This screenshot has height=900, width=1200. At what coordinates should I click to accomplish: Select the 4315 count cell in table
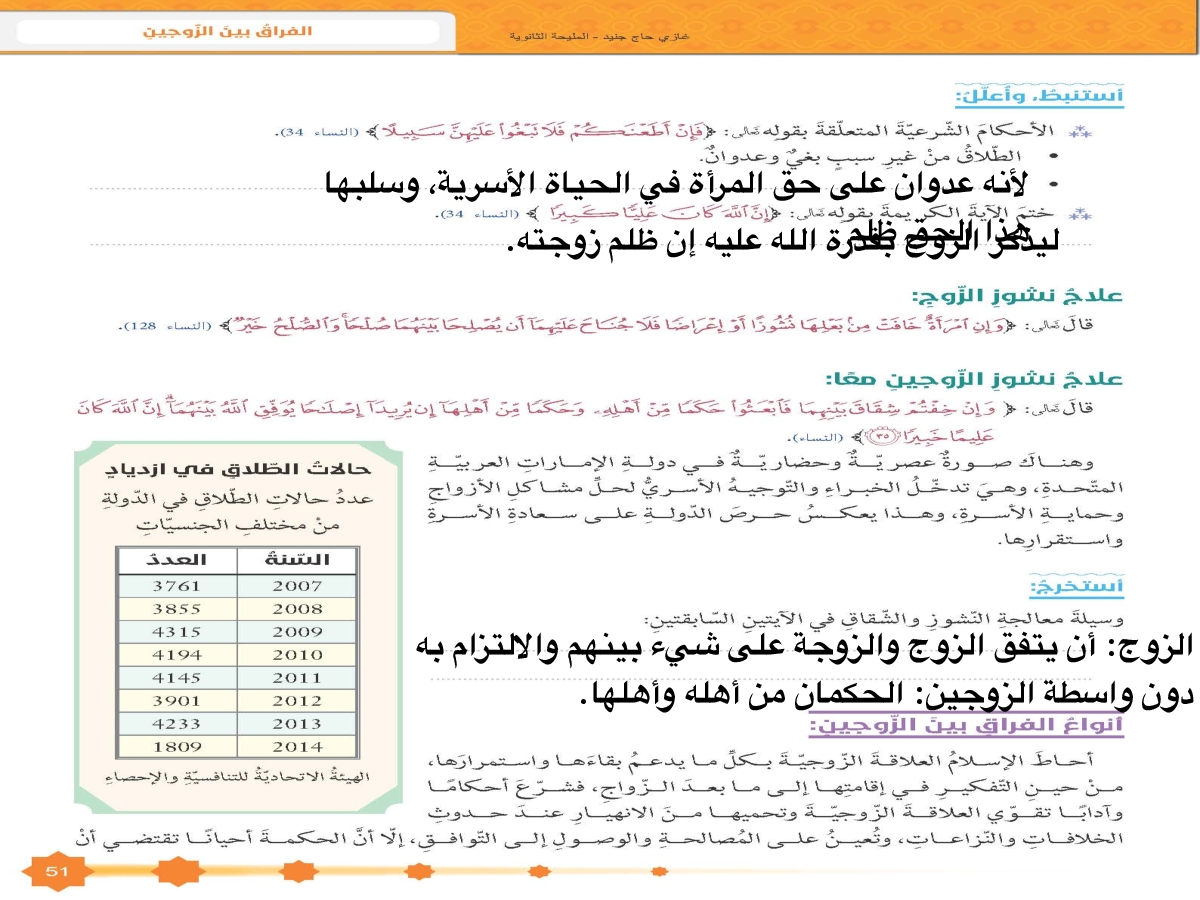pyautogui.click(x=177, y=632)
